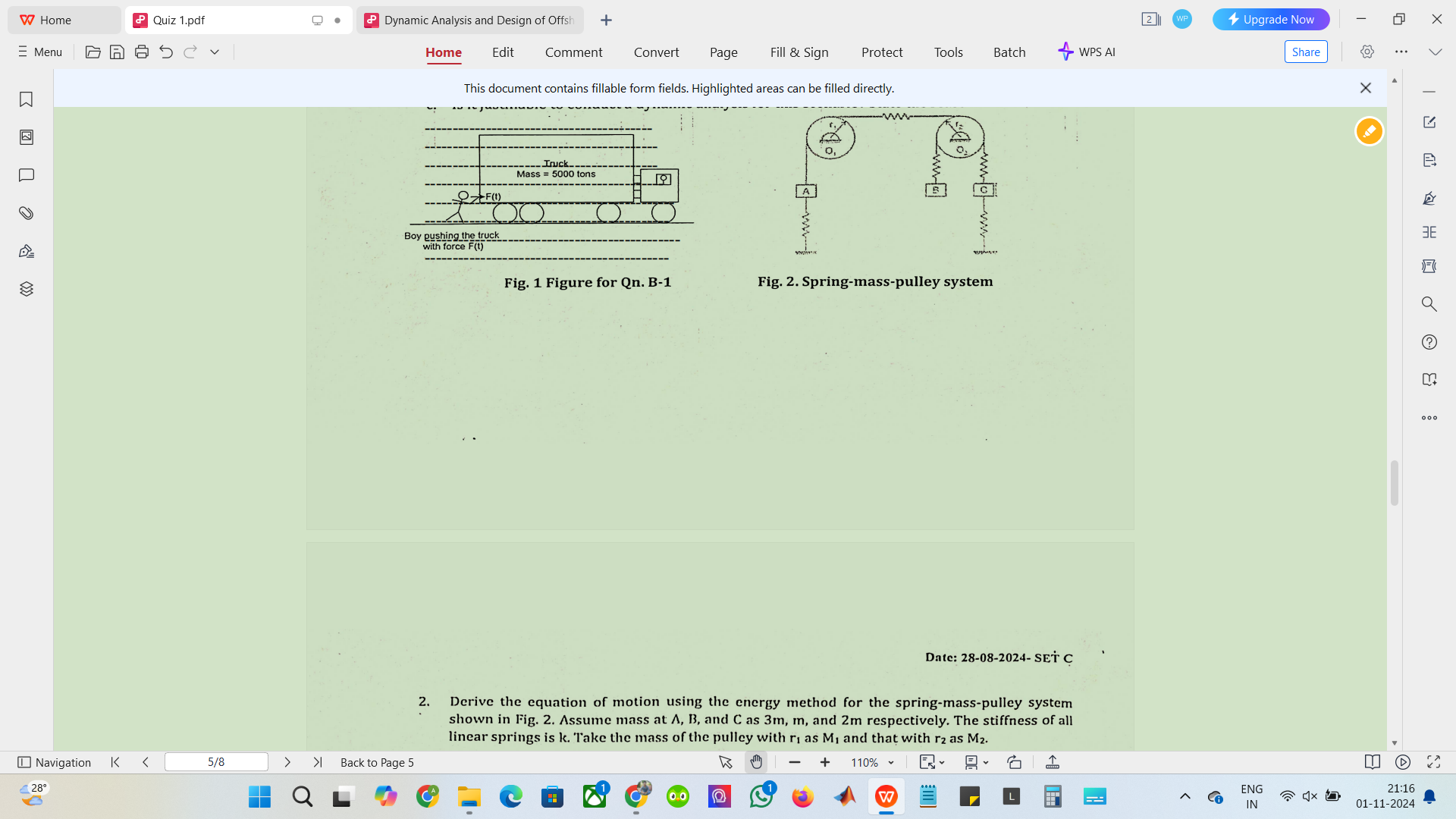Expand the page navigation dropdown

215,762
